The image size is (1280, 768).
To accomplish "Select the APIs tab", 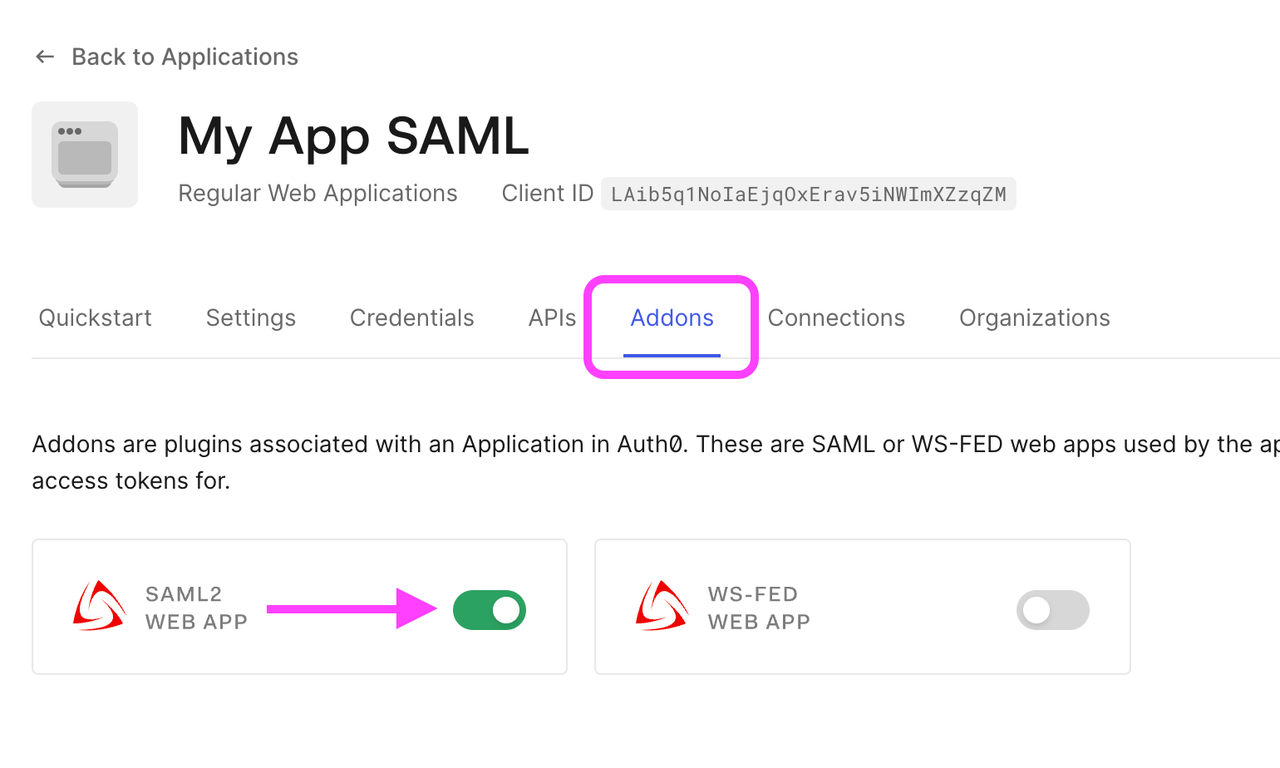I will [551, 317].
